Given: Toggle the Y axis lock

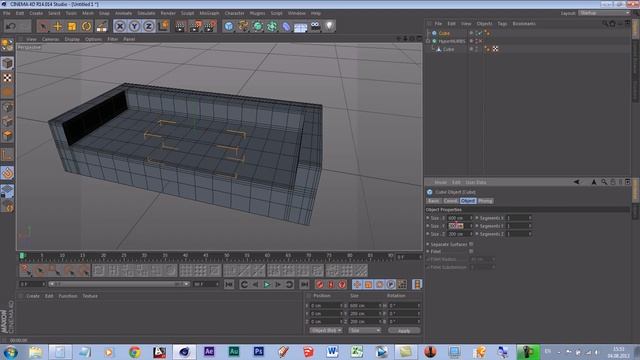Looking at the screenshot, I should [134, 26].
